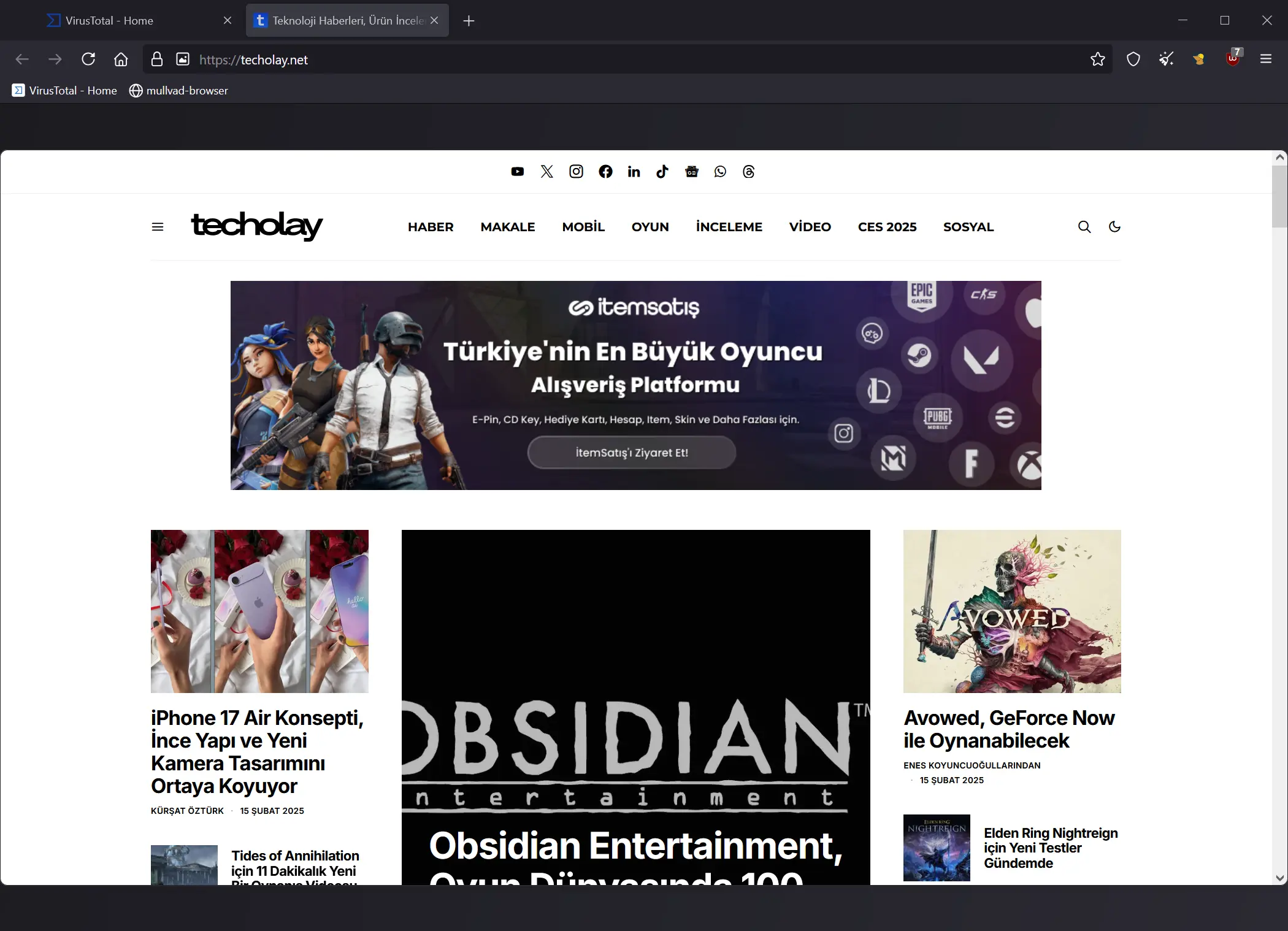This screenshot has height=931, width=1288.
Task: Open the Google News social icon
Action: pos(692,172)
